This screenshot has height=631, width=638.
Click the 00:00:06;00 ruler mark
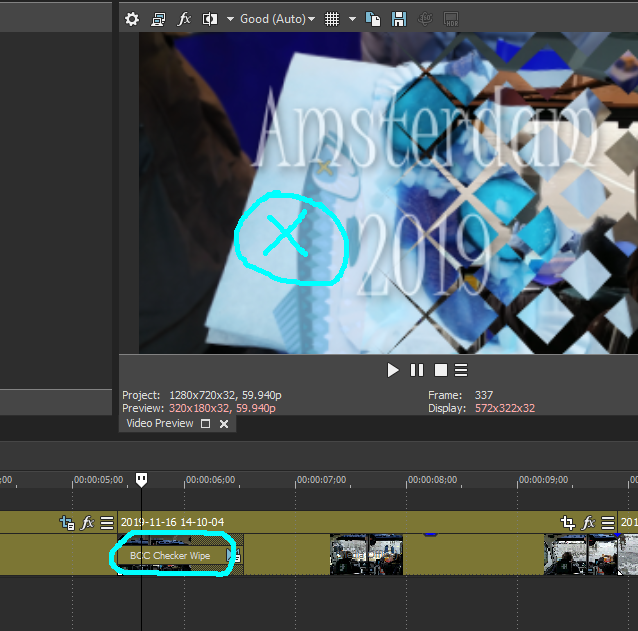point(210,480)
